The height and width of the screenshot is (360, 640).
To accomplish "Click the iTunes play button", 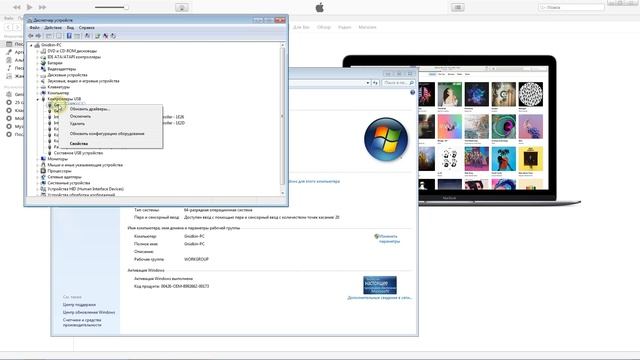I will pos(29,7).
